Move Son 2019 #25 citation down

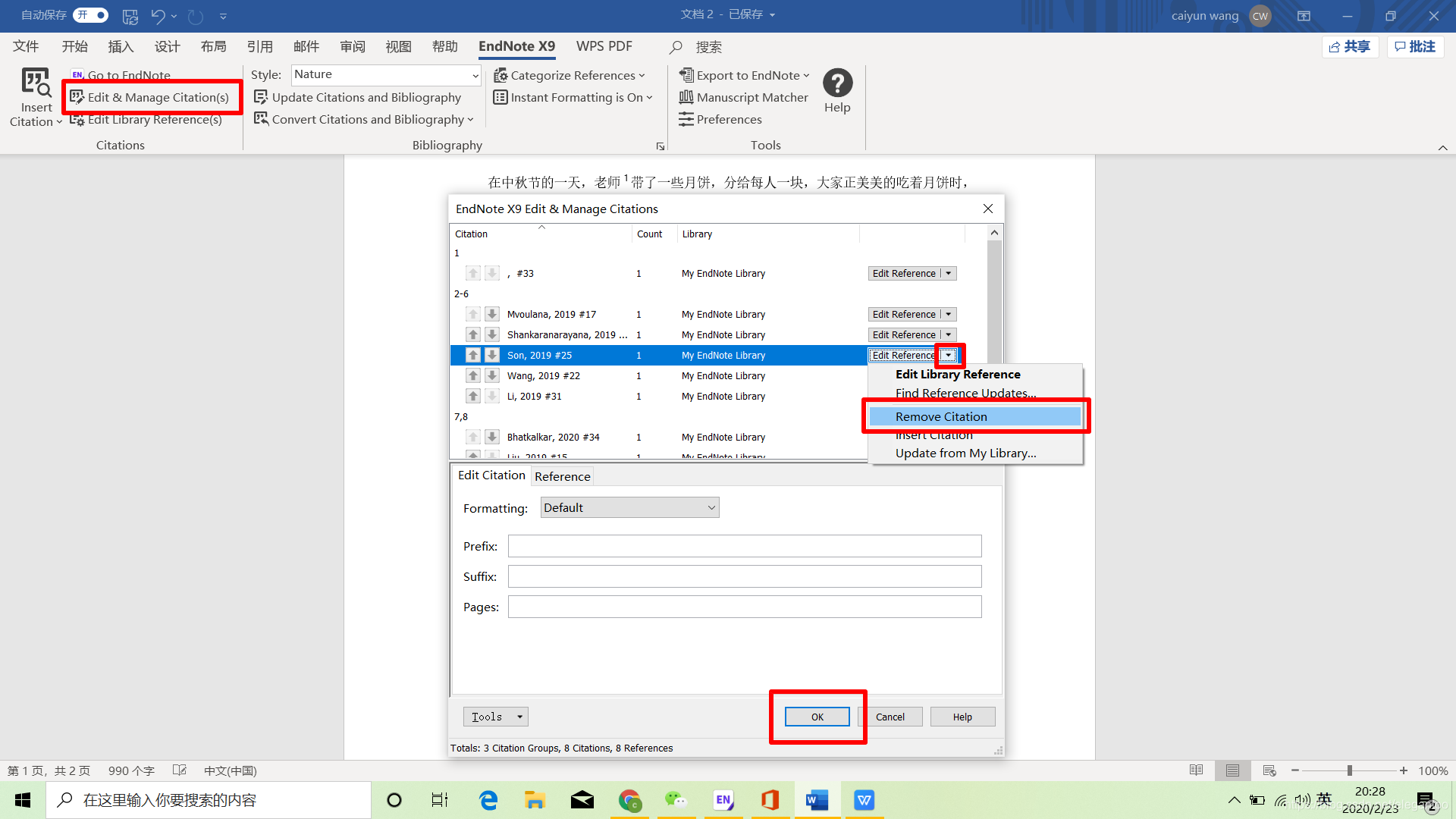pyautogui.click(x=492, y=355)
